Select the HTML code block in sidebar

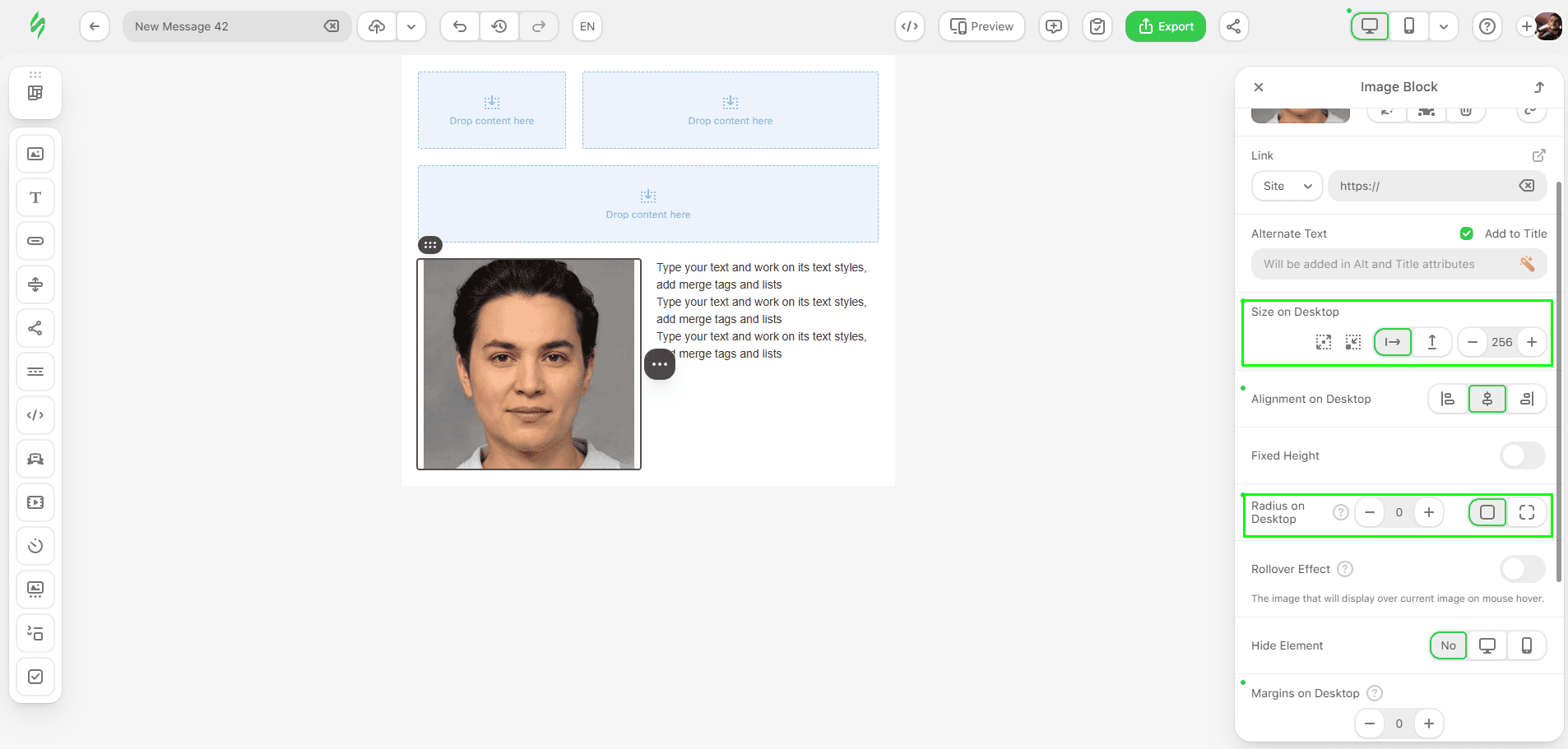pyautogui.click(x=35, y=415)
